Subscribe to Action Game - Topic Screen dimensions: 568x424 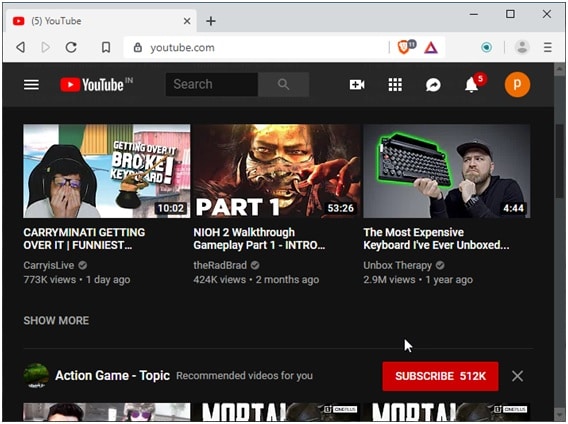(440, 376)
